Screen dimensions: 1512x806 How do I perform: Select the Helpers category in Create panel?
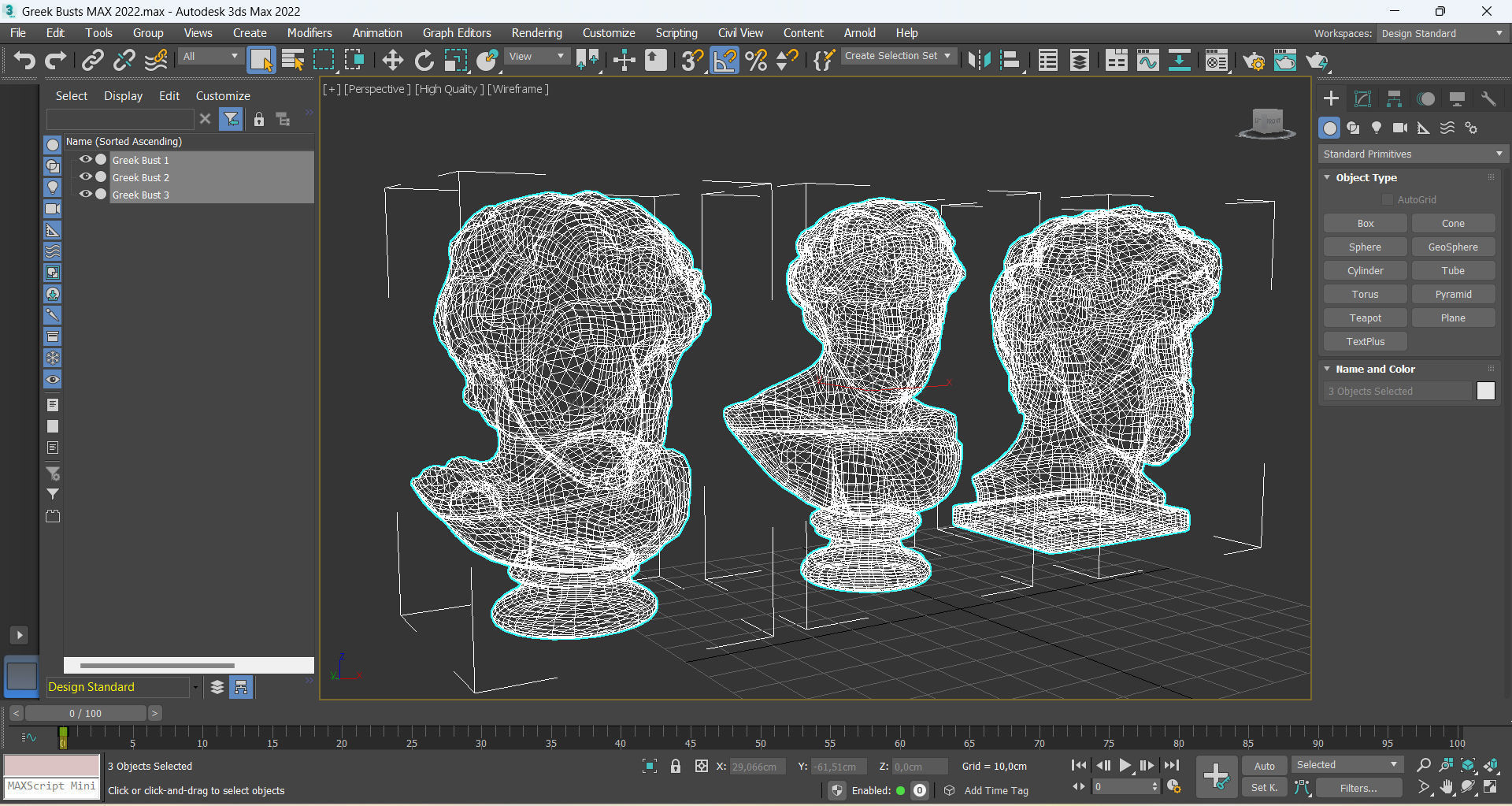pos(1424,128)
